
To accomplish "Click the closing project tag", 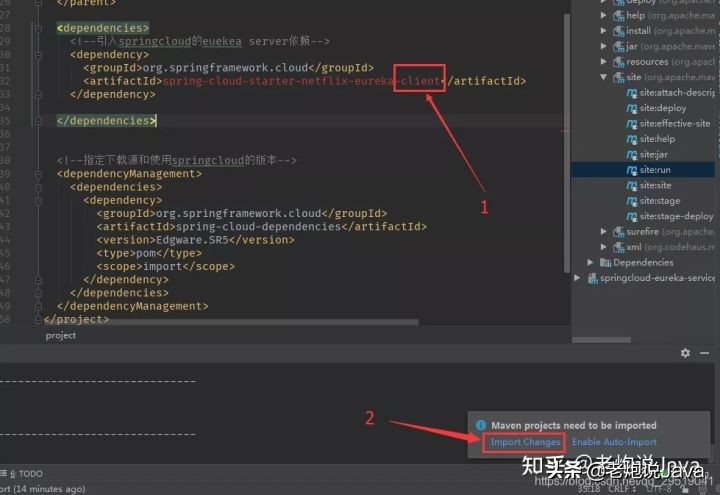I will tap(77, 319).
